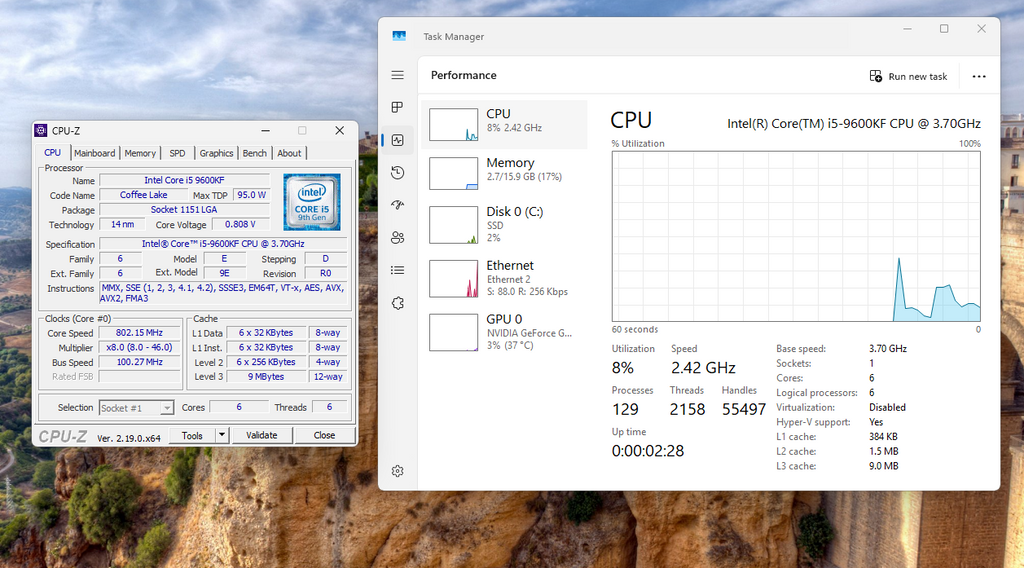This screenshot has width=1024, height=568.
Task: Click the Name field Intel Core i5 9600KF
Action: pyautogui.click(x=184, y=180)
